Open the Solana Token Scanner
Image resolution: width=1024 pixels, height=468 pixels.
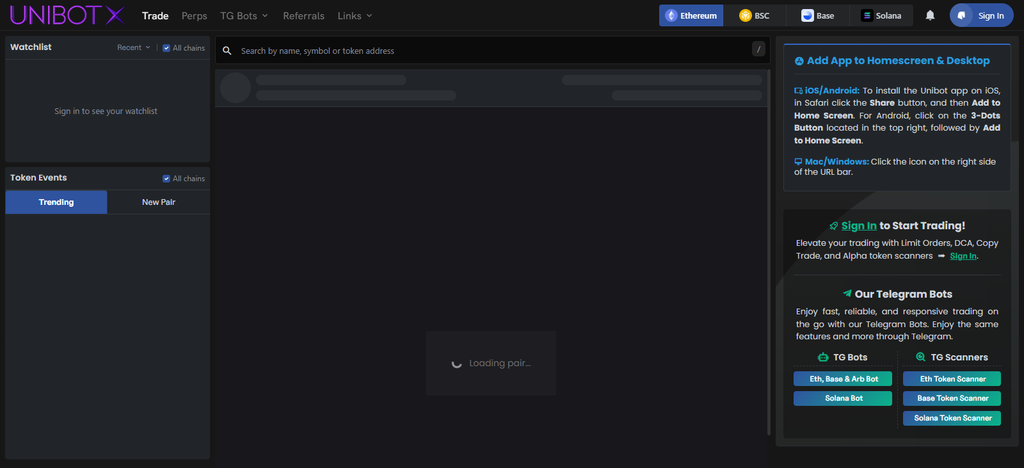952,418
